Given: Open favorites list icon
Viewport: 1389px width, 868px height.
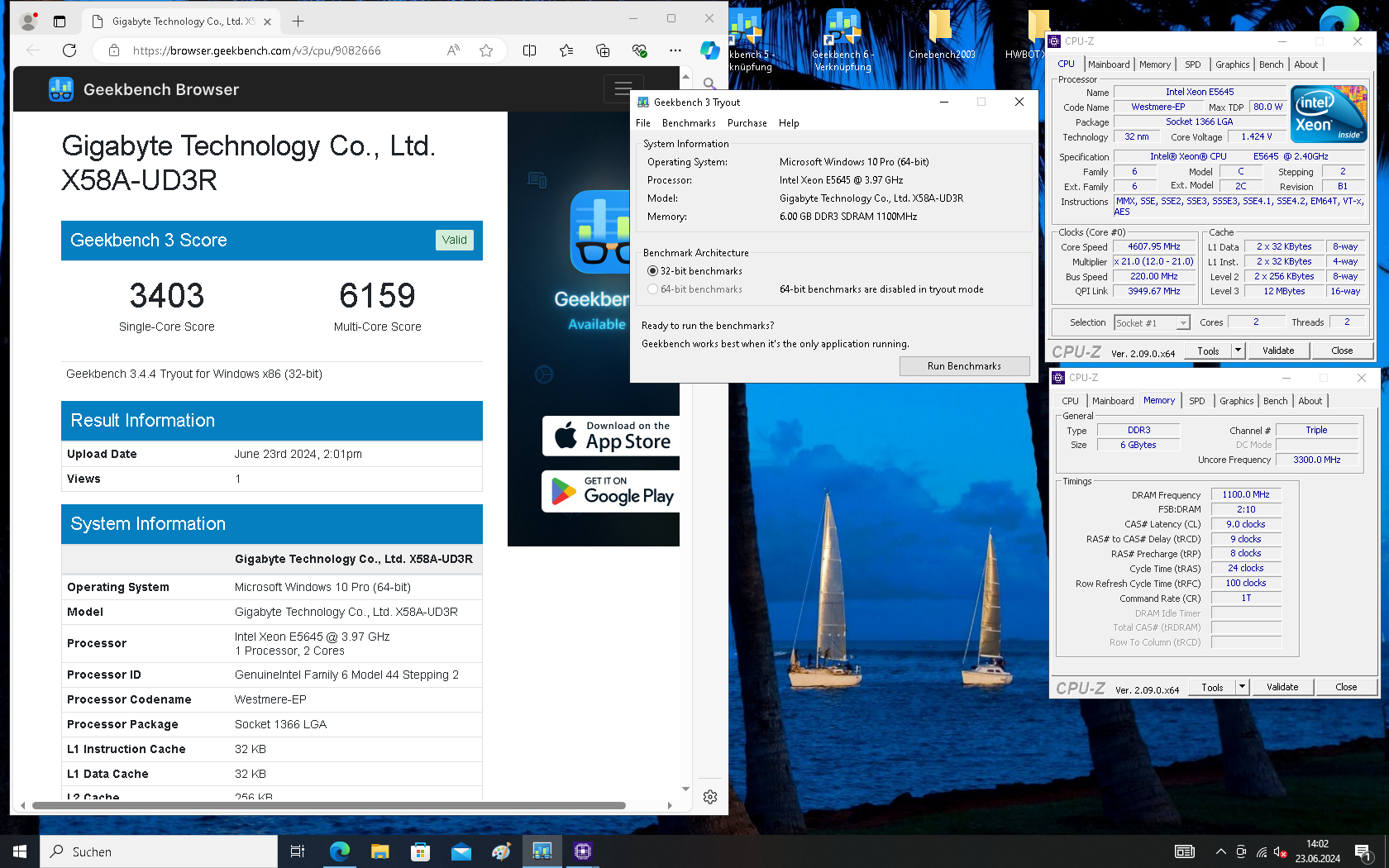Looking at the screenshot, I should [x=566, y=50].
